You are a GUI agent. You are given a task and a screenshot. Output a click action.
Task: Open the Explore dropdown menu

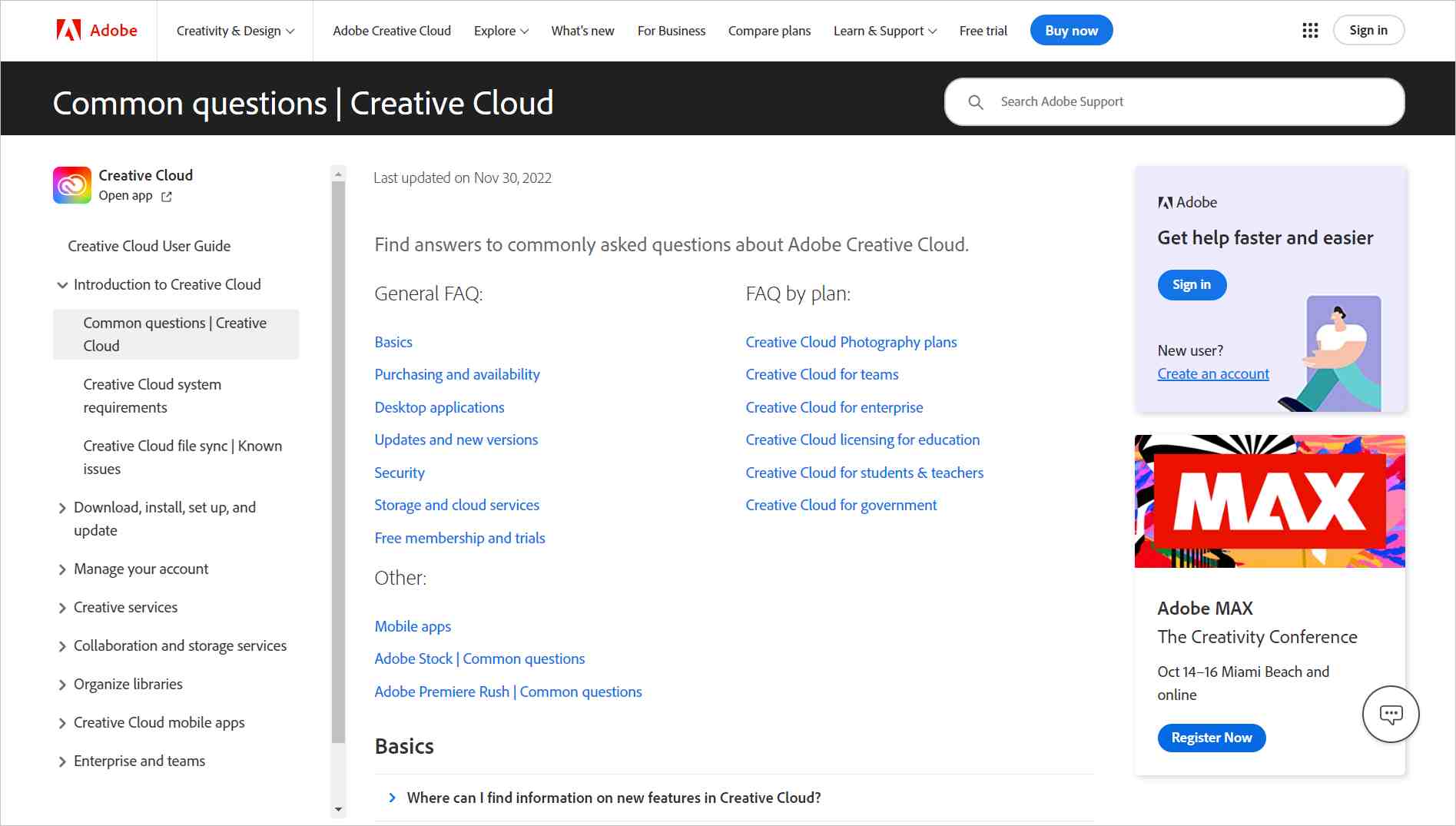pos(501,31)
